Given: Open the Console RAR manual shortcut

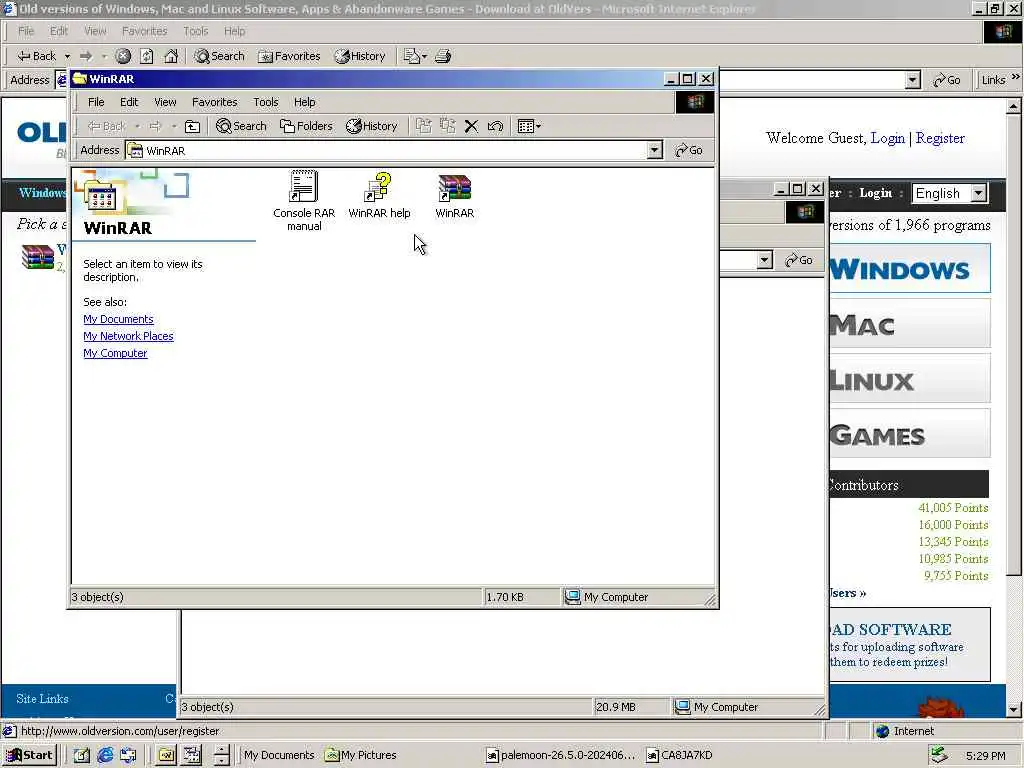Looking at the screenshot, I should 304,200.
